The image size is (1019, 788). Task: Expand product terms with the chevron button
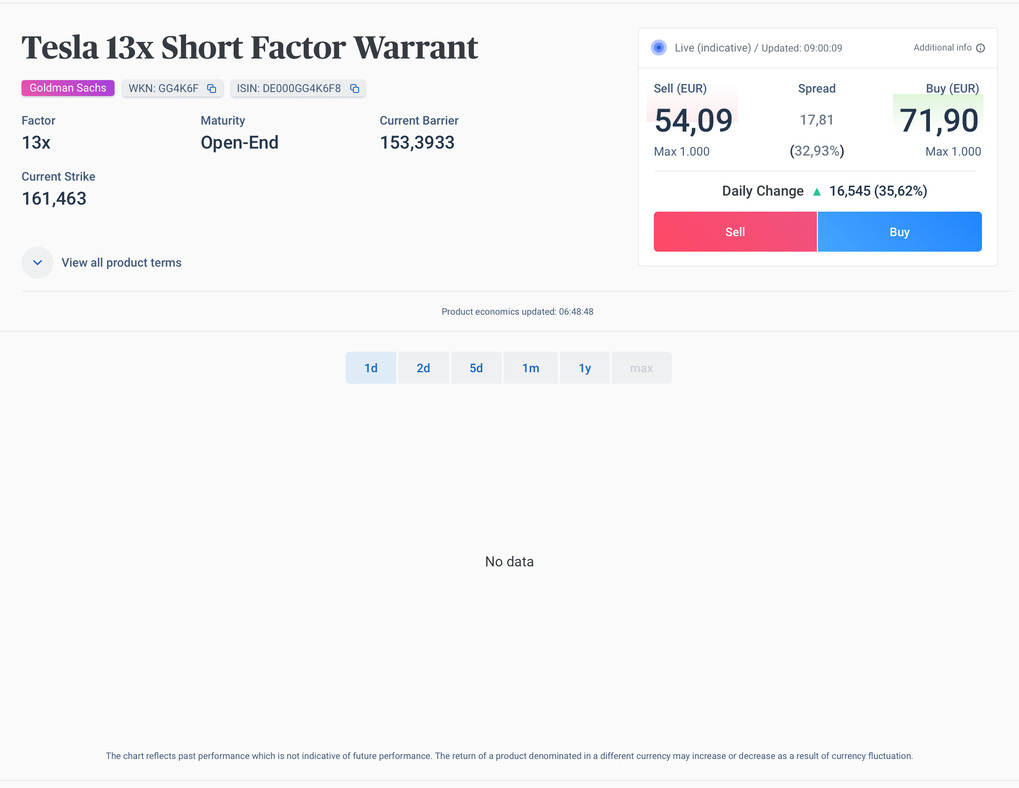[37, 263]
